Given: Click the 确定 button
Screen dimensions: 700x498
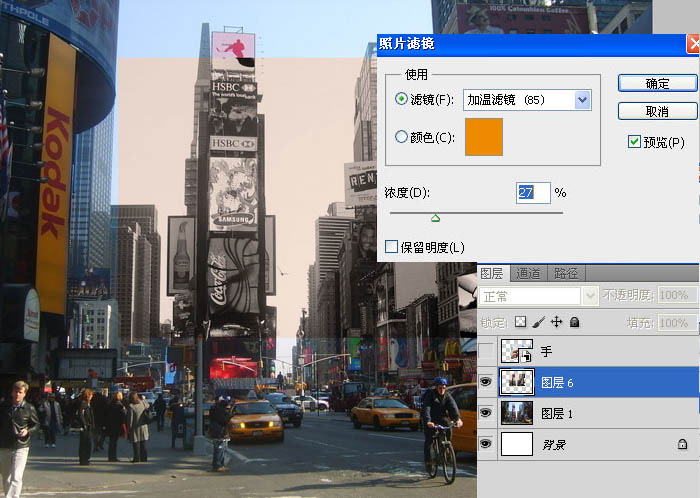Looking at the screenshot, I should tap(657, 83).
